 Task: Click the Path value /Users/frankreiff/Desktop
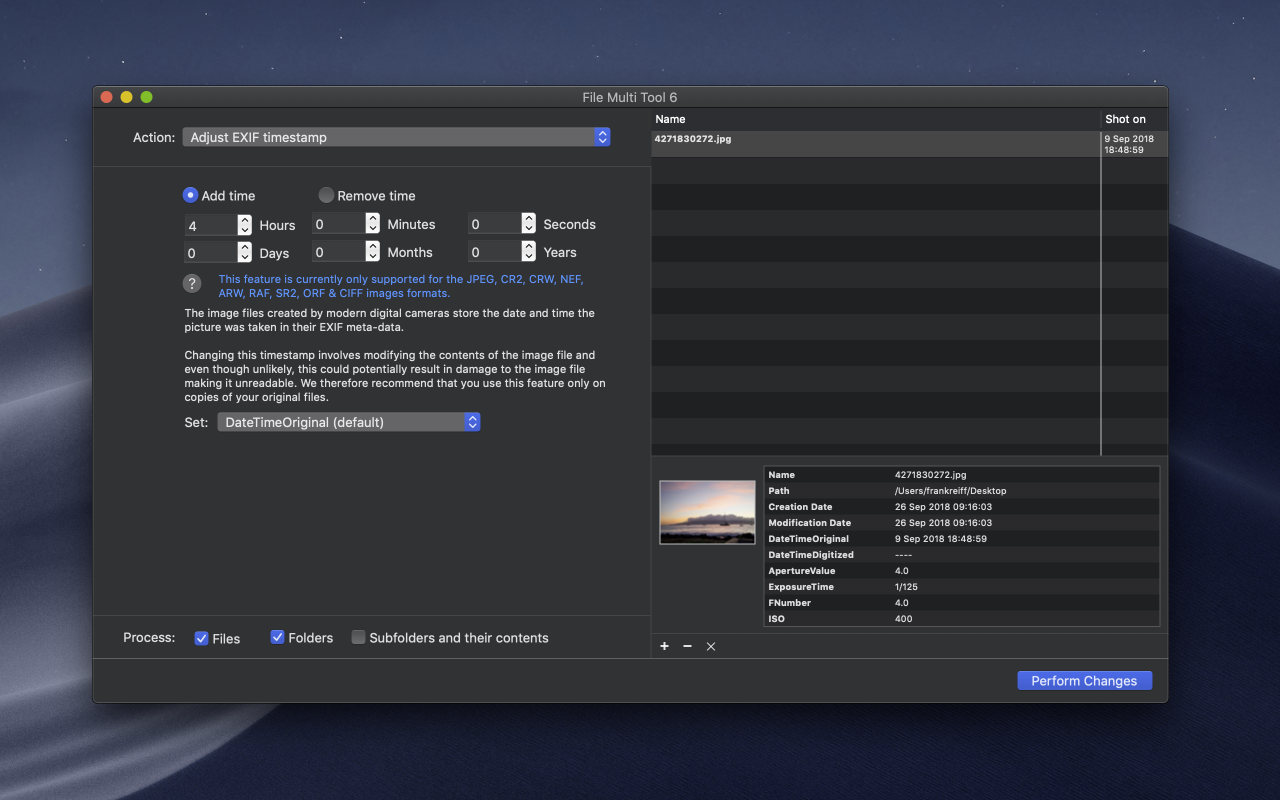click(x=950, y=491)
